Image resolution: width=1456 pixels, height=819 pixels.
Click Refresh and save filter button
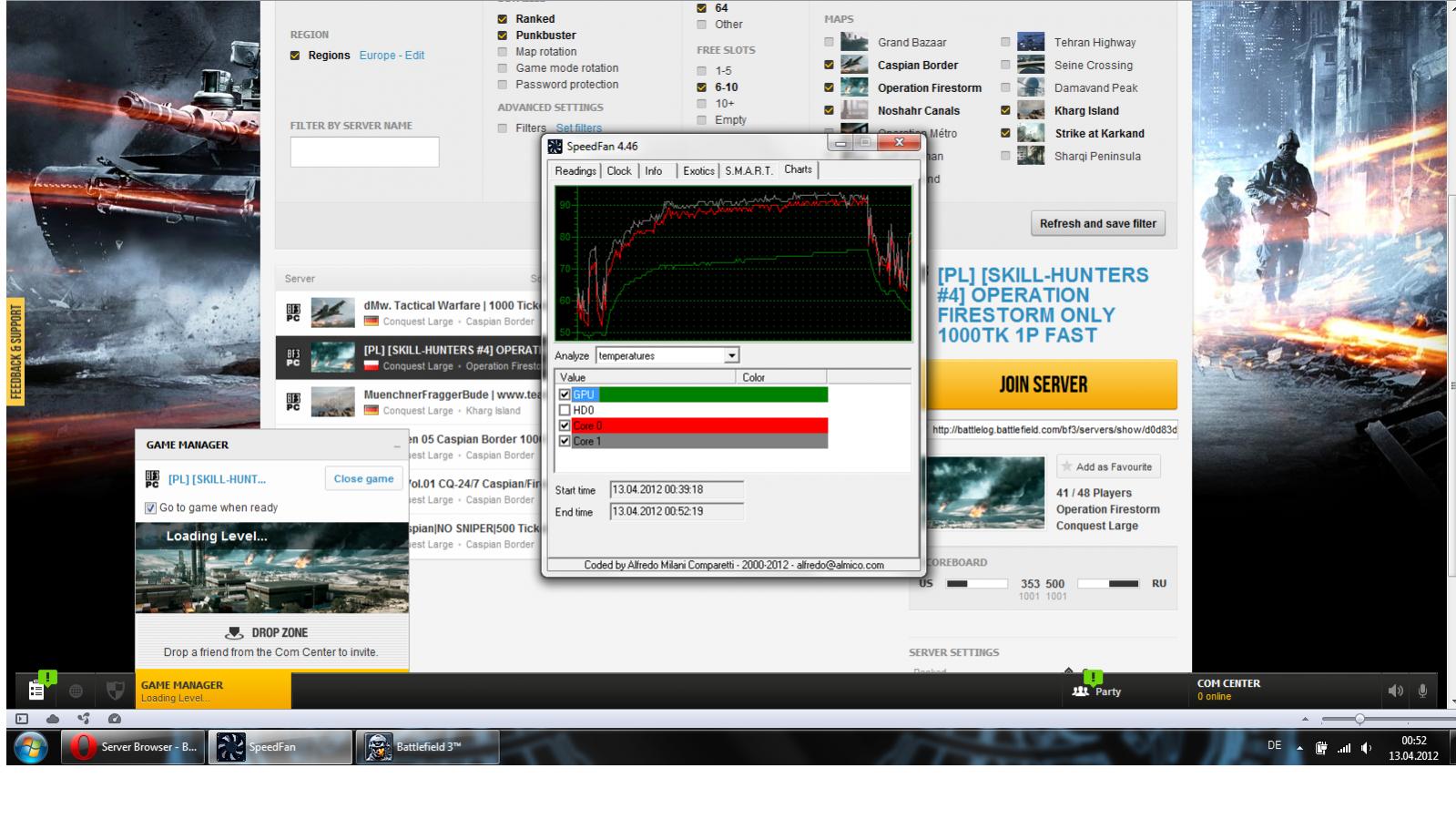click(1098, 223)
